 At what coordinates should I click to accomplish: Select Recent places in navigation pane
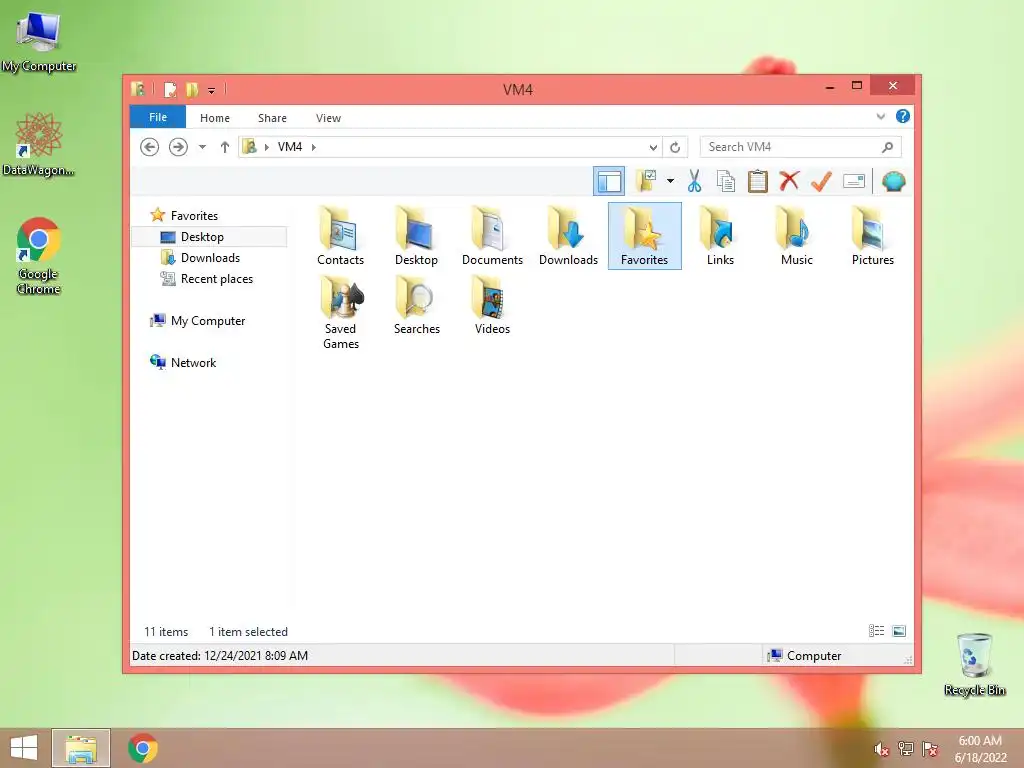pos(217,279)
